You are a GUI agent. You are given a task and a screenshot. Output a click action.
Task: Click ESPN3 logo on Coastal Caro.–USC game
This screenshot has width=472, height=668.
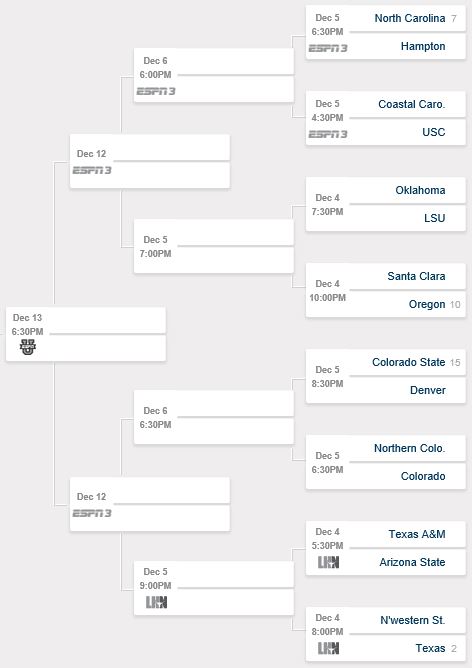coord(328,134)
